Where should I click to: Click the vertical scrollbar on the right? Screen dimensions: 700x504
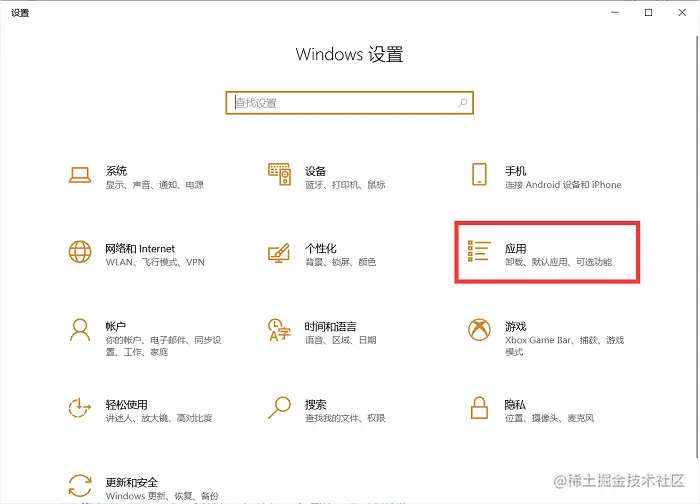tap(697, 246)
